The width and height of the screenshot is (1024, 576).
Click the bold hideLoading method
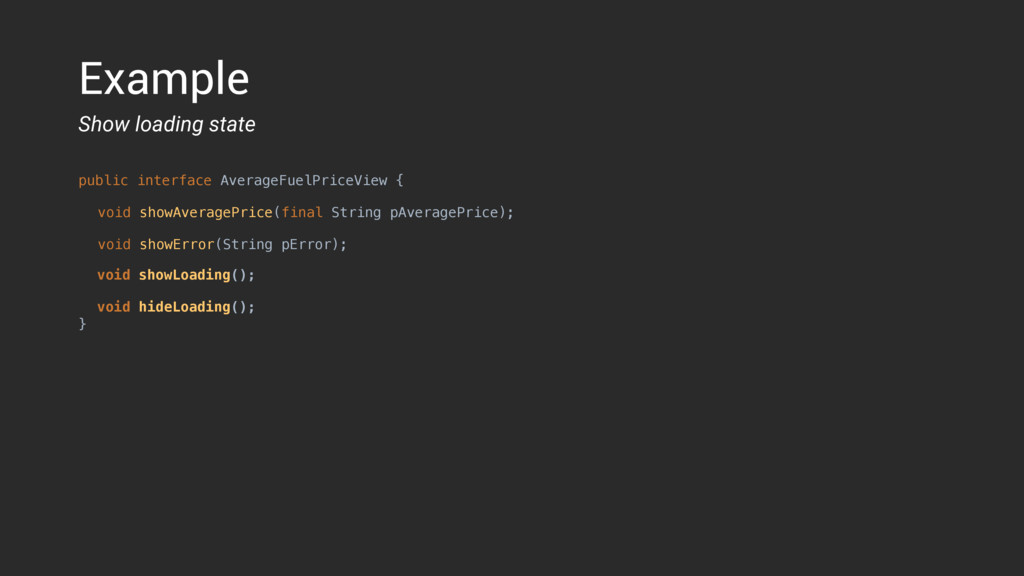click(184, 307)
